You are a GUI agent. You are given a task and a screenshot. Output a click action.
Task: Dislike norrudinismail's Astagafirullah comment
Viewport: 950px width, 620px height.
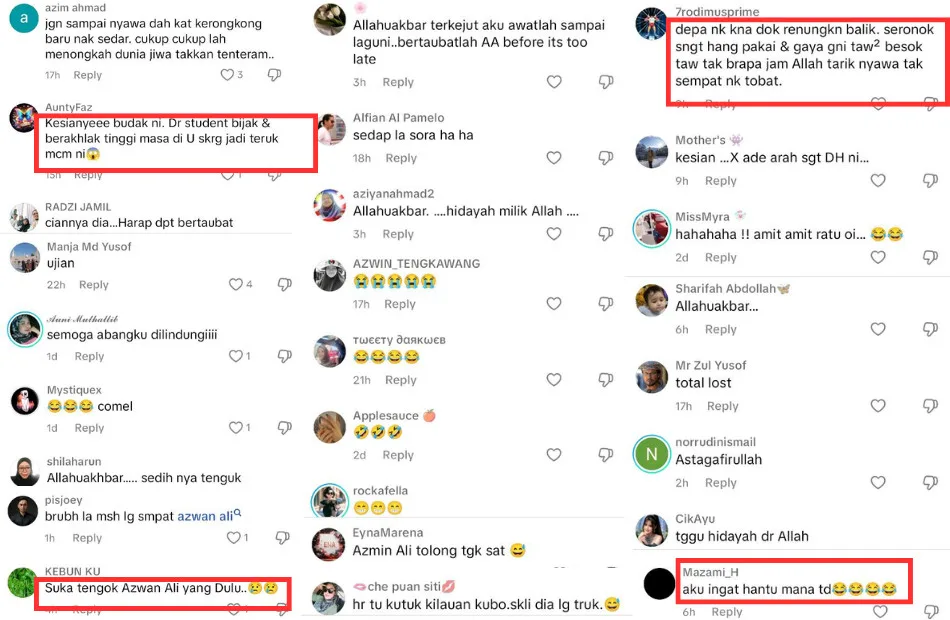pos(931,482)
